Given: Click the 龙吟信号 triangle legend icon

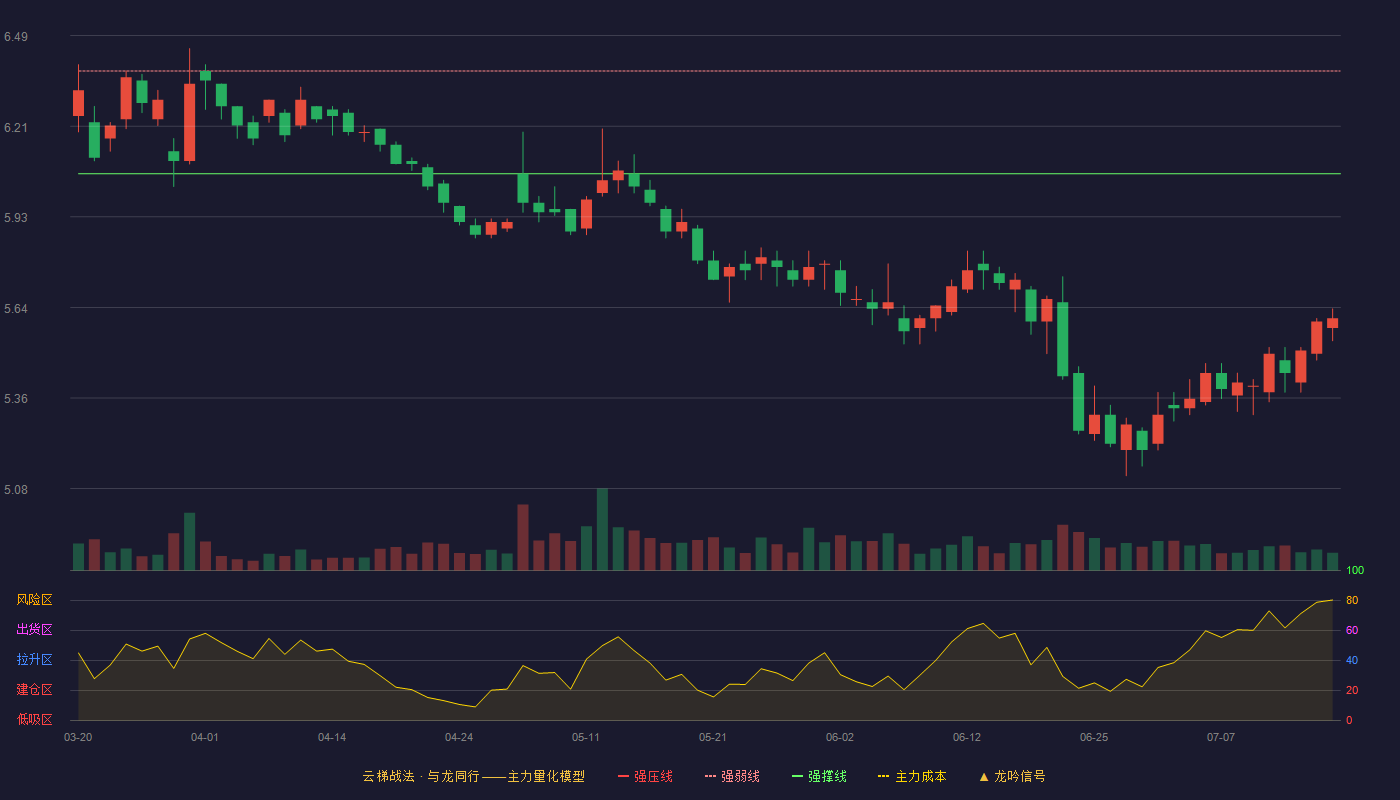Looking at the screenshot, I should coord(984,776).
